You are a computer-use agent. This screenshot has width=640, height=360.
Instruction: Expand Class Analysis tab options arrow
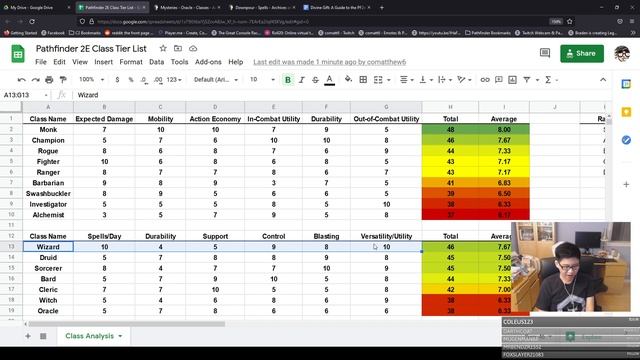[120, 336]
